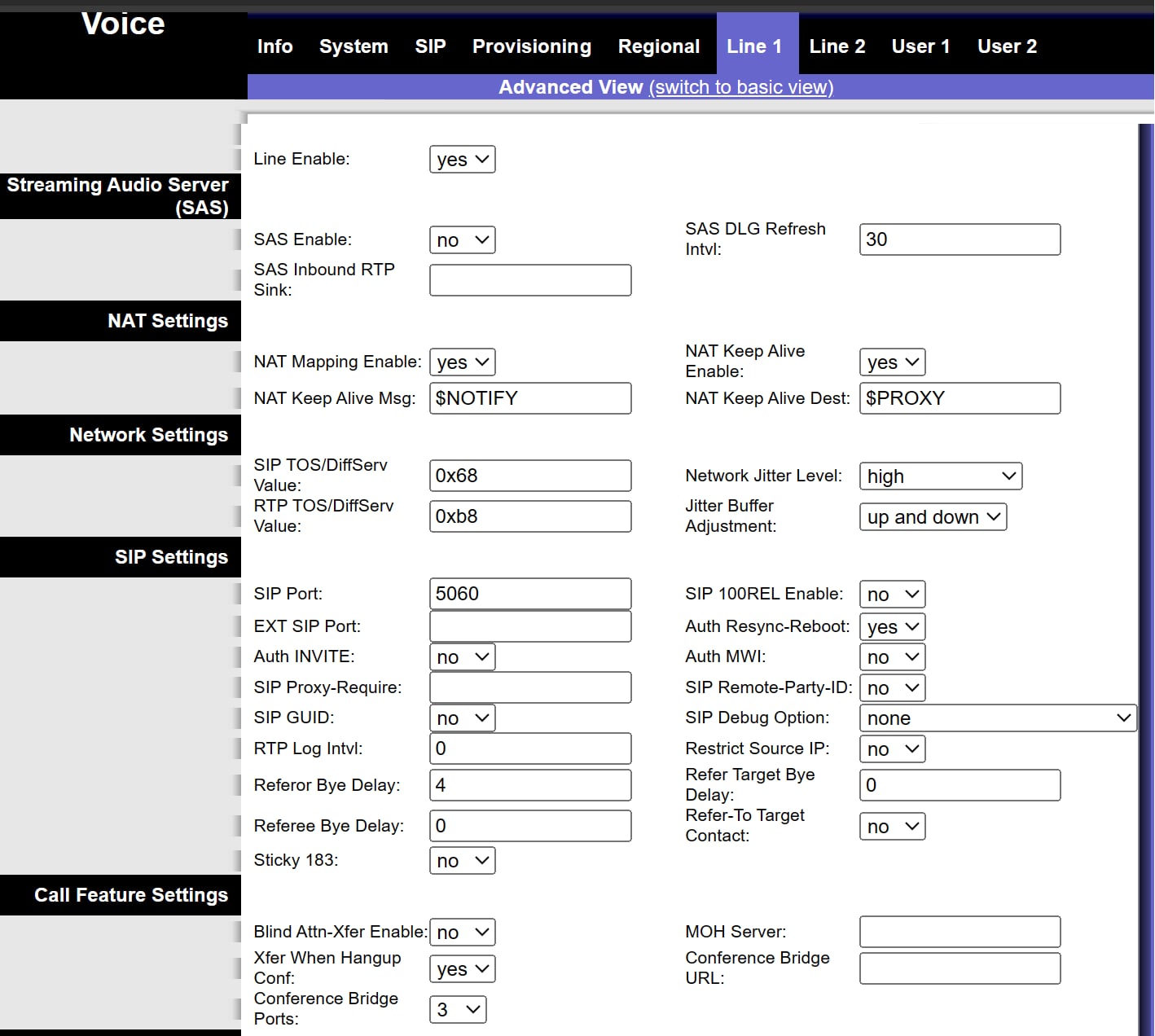The image size is (1155, 1036).
Task: Click the Referor Bye Delay field
Action: (x=529, y=785)
